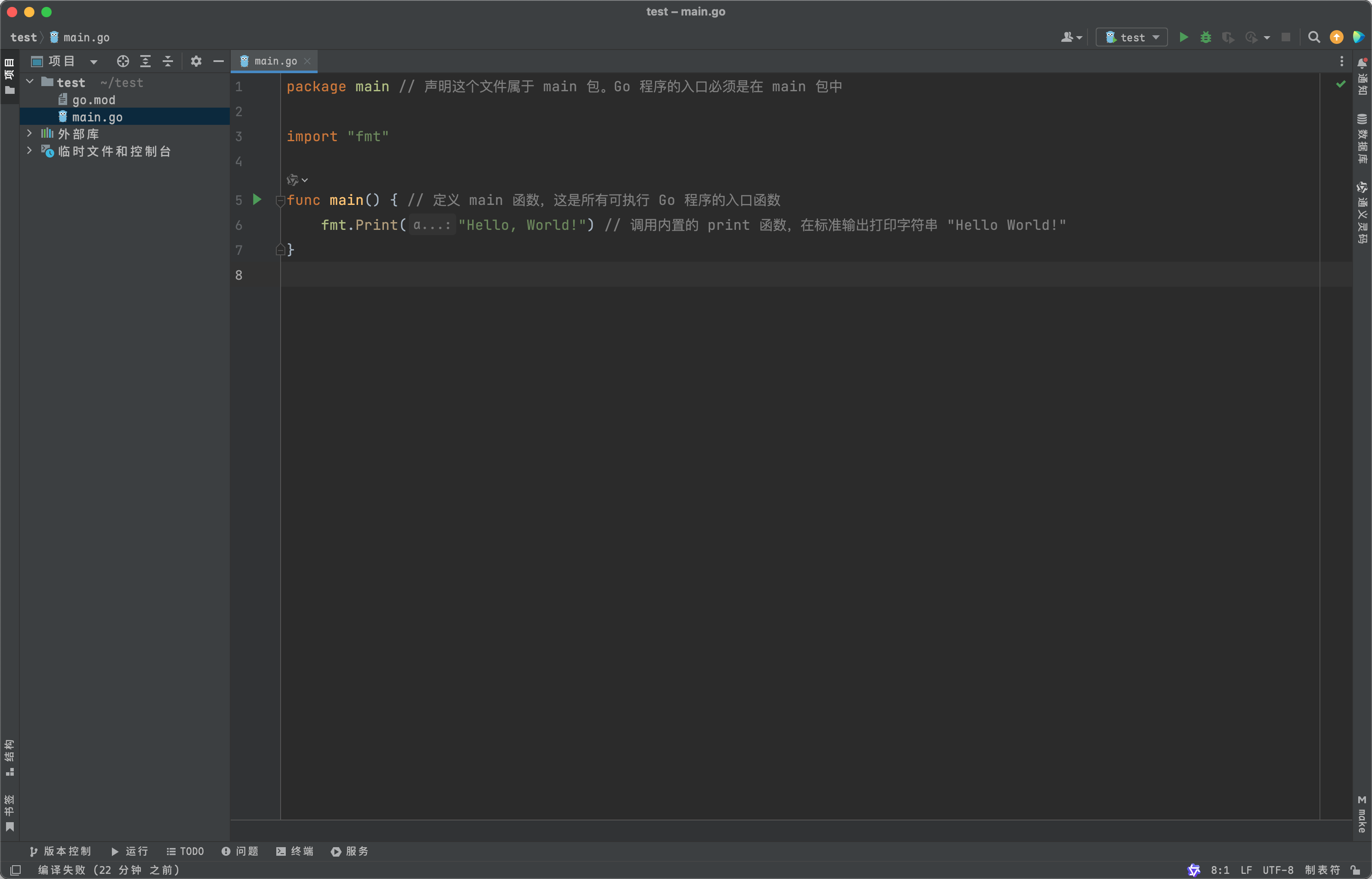
Task: Click the "Hello, World!" string literal
Action: (522, 225)
